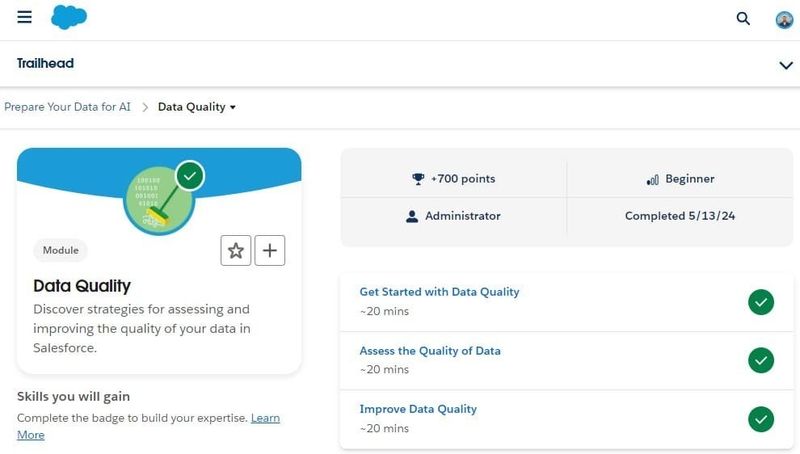This screenshot has width=800, height=454.
Task: Click ~20 mins under Improve Data Quality
Action: tap(384, 428)
